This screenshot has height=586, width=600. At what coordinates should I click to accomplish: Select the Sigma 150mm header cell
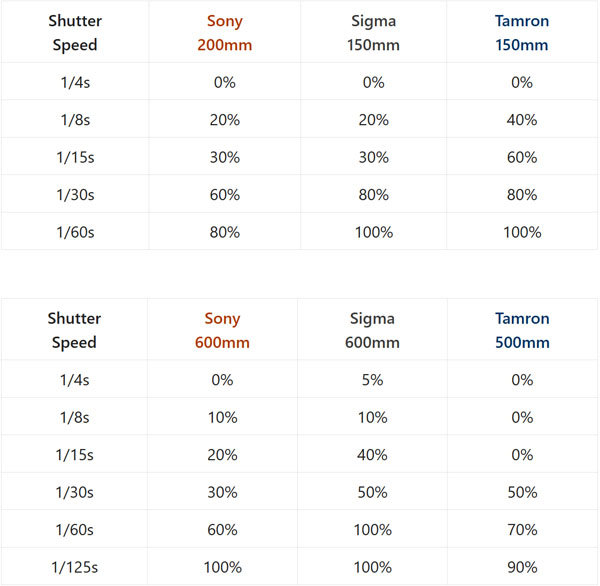coord(373,33)
